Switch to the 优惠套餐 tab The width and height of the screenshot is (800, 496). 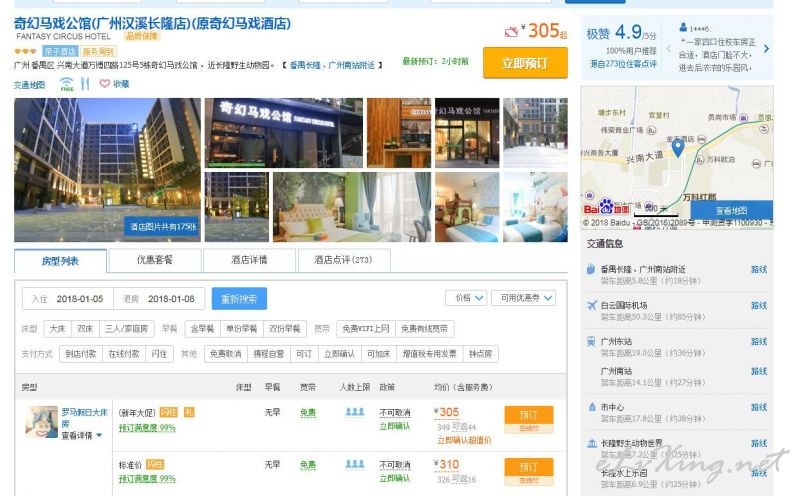tap(155, 260)
